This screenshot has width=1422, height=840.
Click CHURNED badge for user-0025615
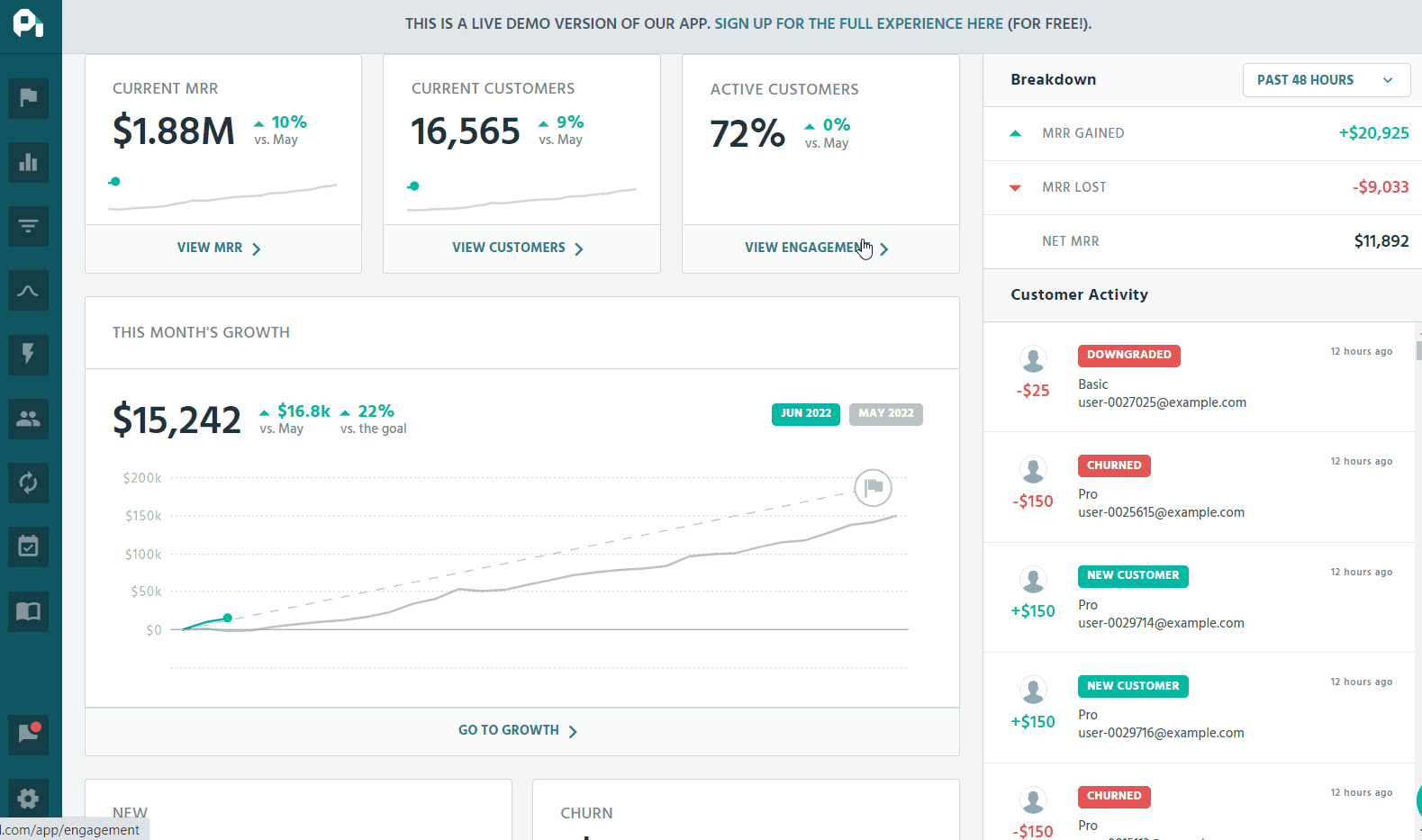click(x=1114, y=465)
